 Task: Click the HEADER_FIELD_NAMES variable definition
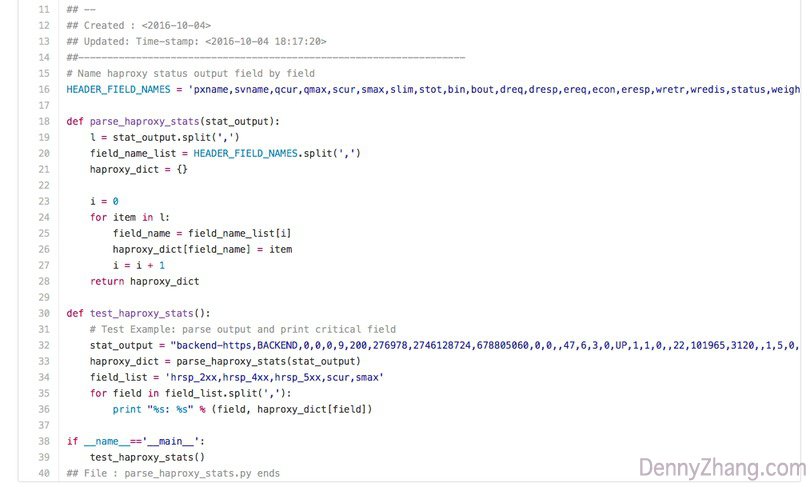click(124, 90)
